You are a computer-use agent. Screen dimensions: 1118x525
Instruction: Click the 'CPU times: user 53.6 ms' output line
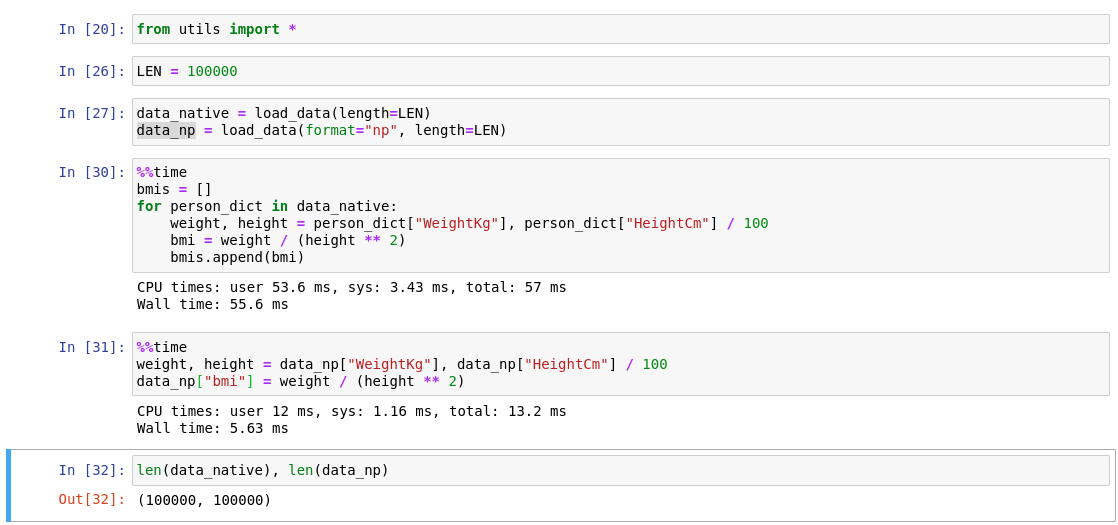tap(352, 287)
